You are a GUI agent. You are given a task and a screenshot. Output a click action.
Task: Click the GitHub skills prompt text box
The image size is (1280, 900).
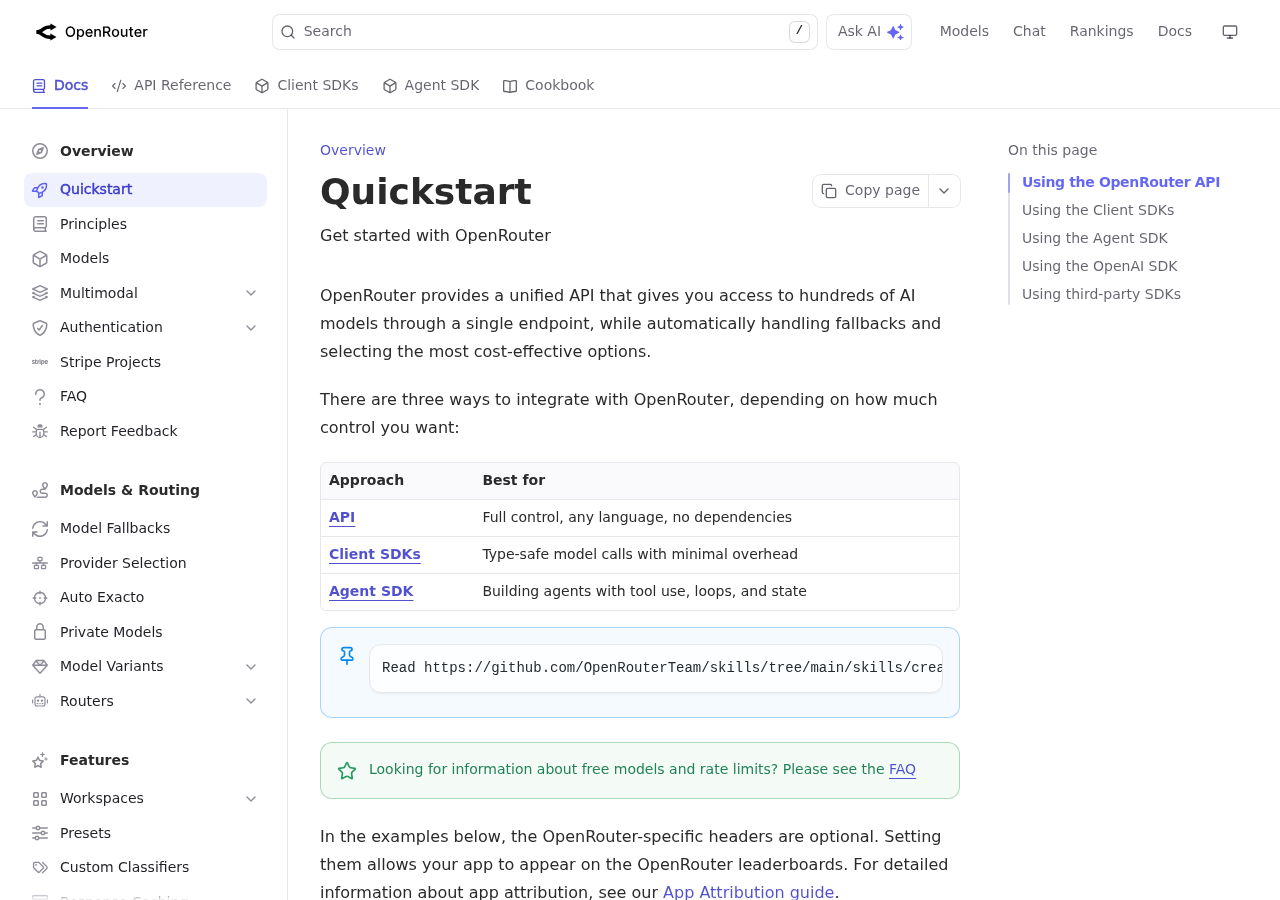656,668
